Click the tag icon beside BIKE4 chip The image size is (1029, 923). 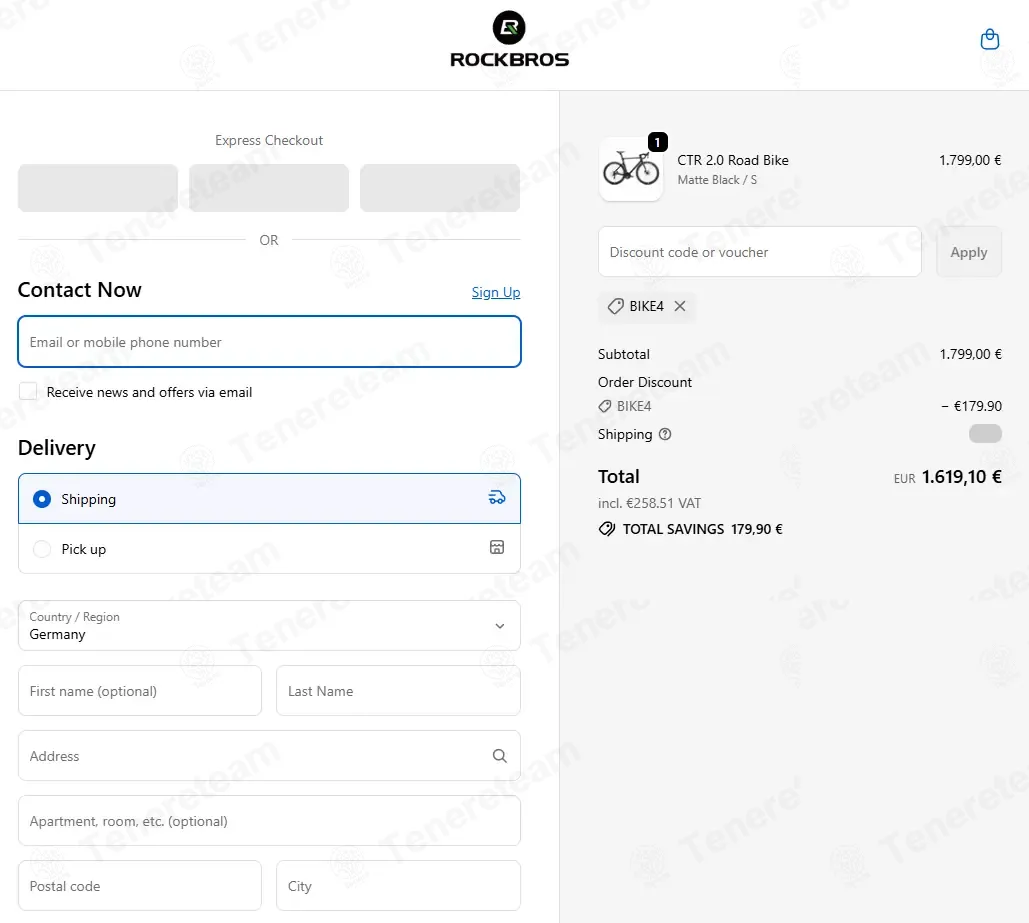tap(616, 306)
